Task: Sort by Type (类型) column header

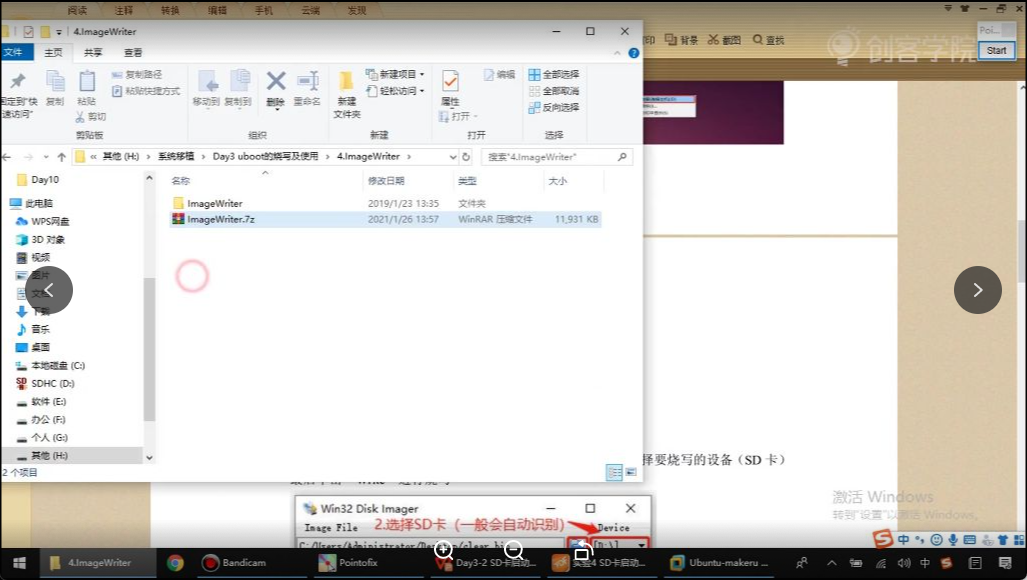Action: click(x=498, y=181)
